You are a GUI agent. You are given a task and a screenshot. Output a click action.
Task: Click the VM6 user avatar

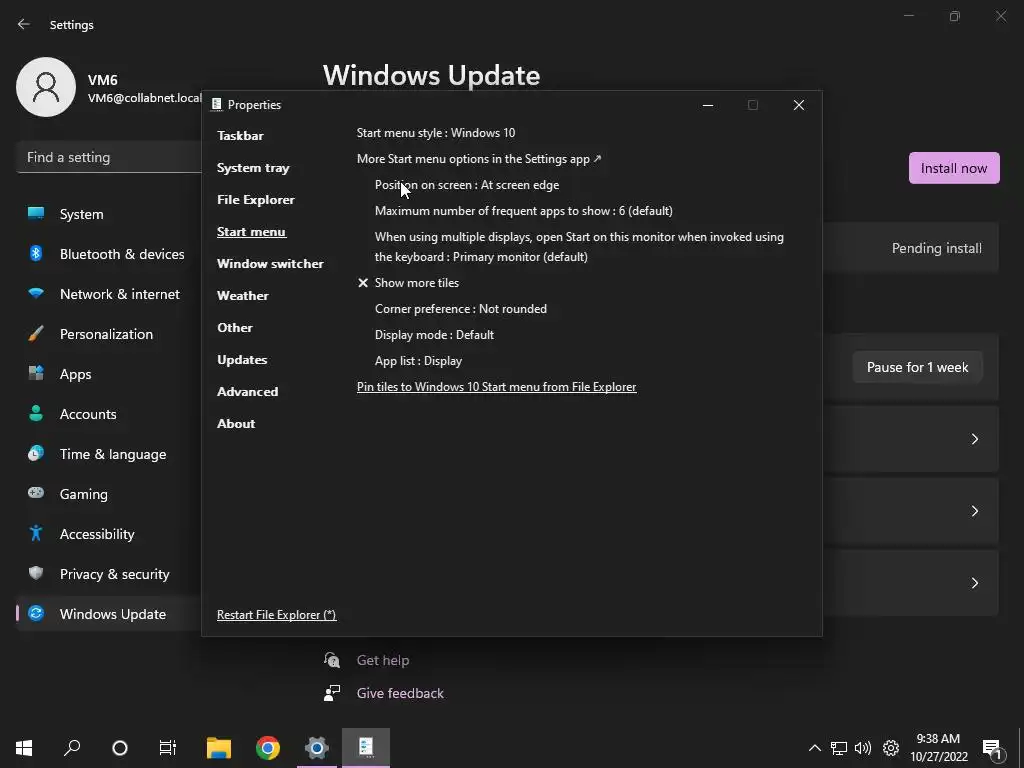point(46,87)
